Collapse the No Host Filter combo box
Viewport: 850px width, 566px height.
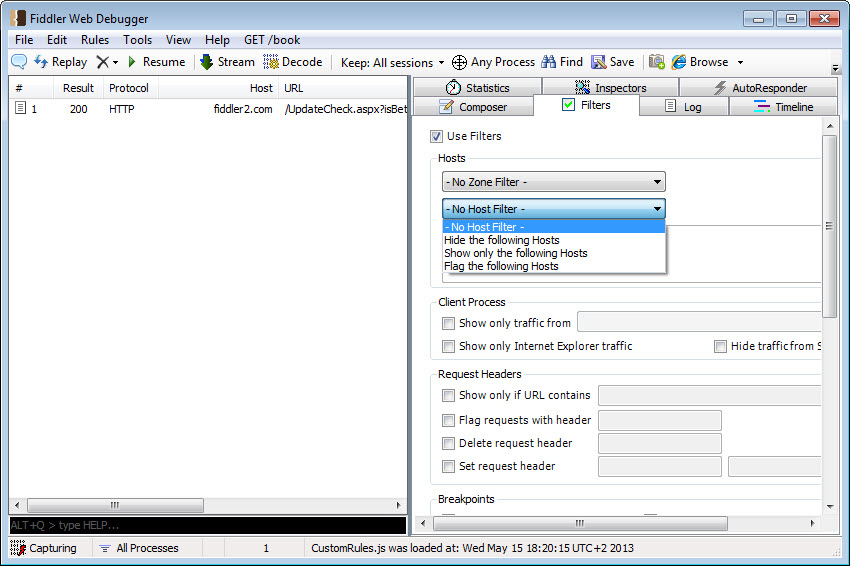[x=553, y=209]
